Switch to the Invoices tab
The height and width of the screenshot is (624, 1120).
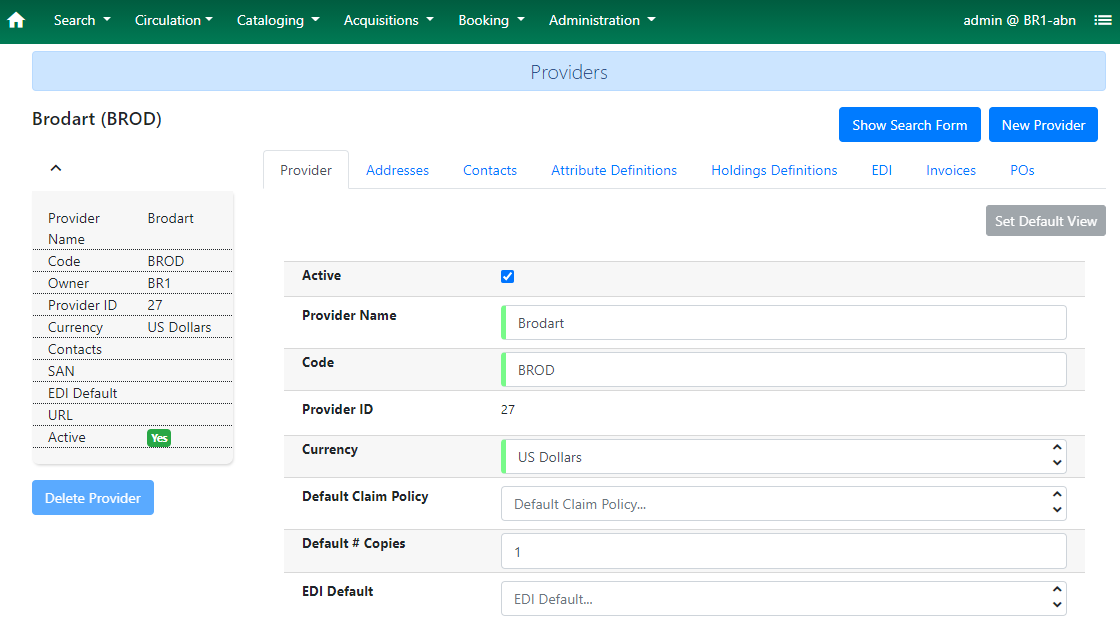(x=950, y=170)
